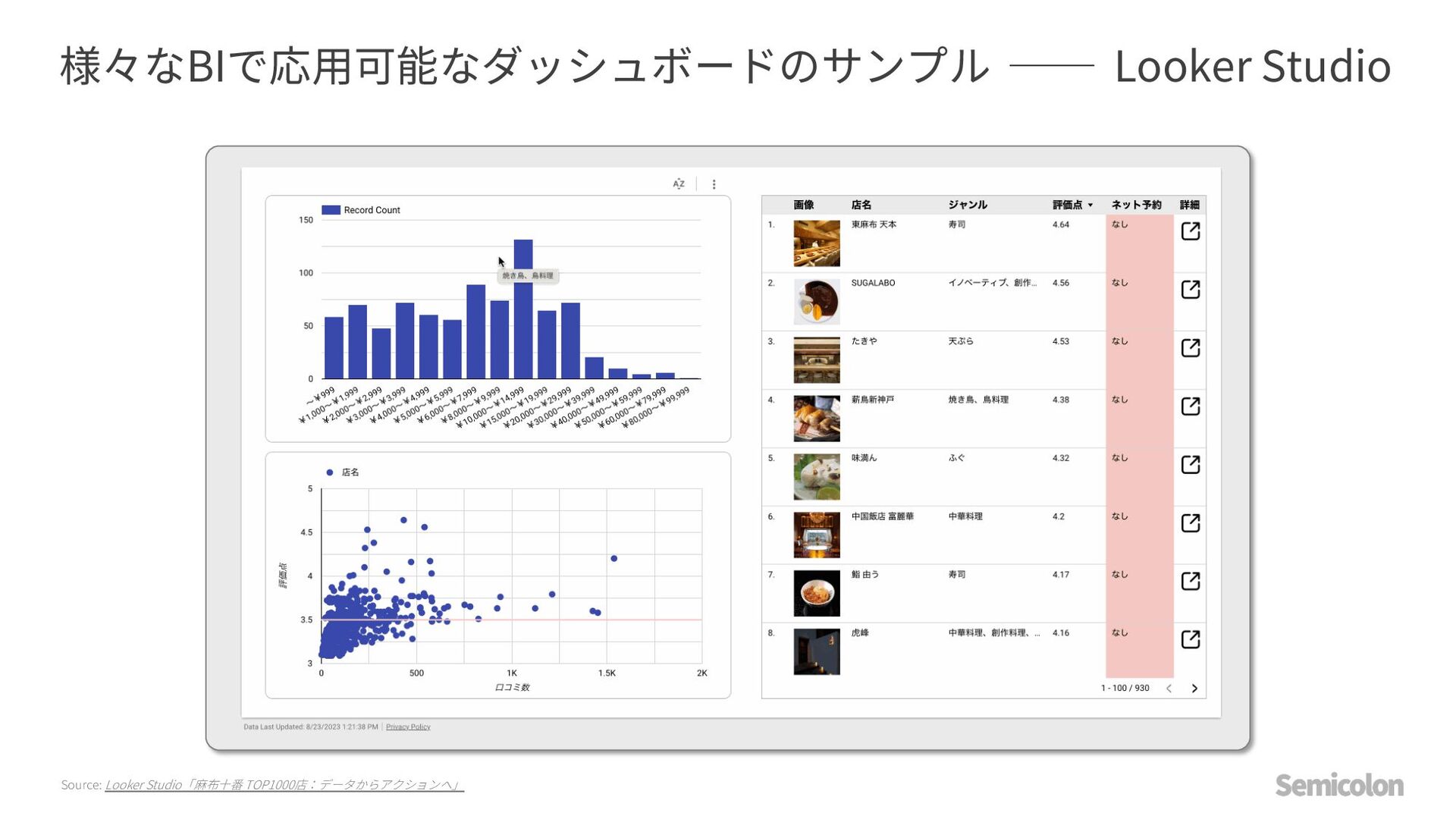
Task: Open details link for SUGALABO row
Action: pyautogui.click(x=1190, y=290)
